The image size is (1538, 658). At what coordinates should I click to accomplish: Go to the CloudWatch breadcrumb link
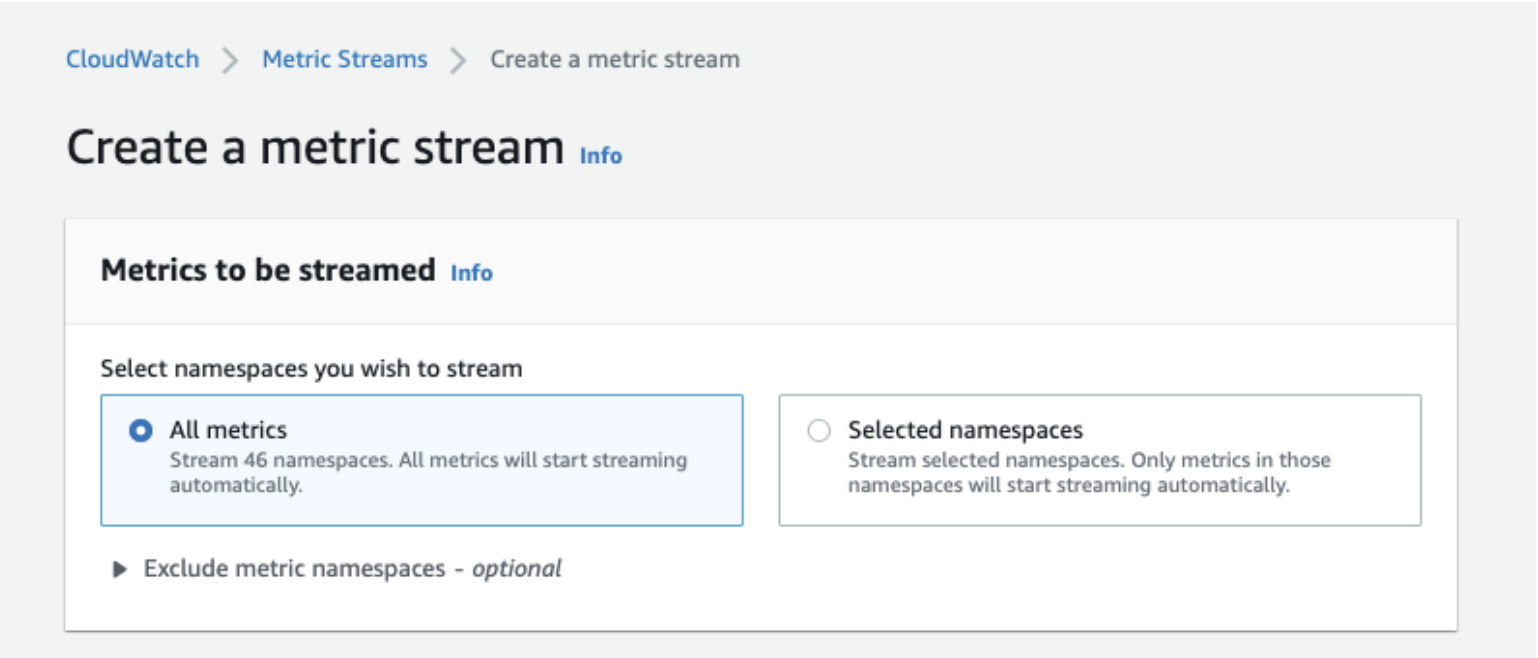[132, 59]
